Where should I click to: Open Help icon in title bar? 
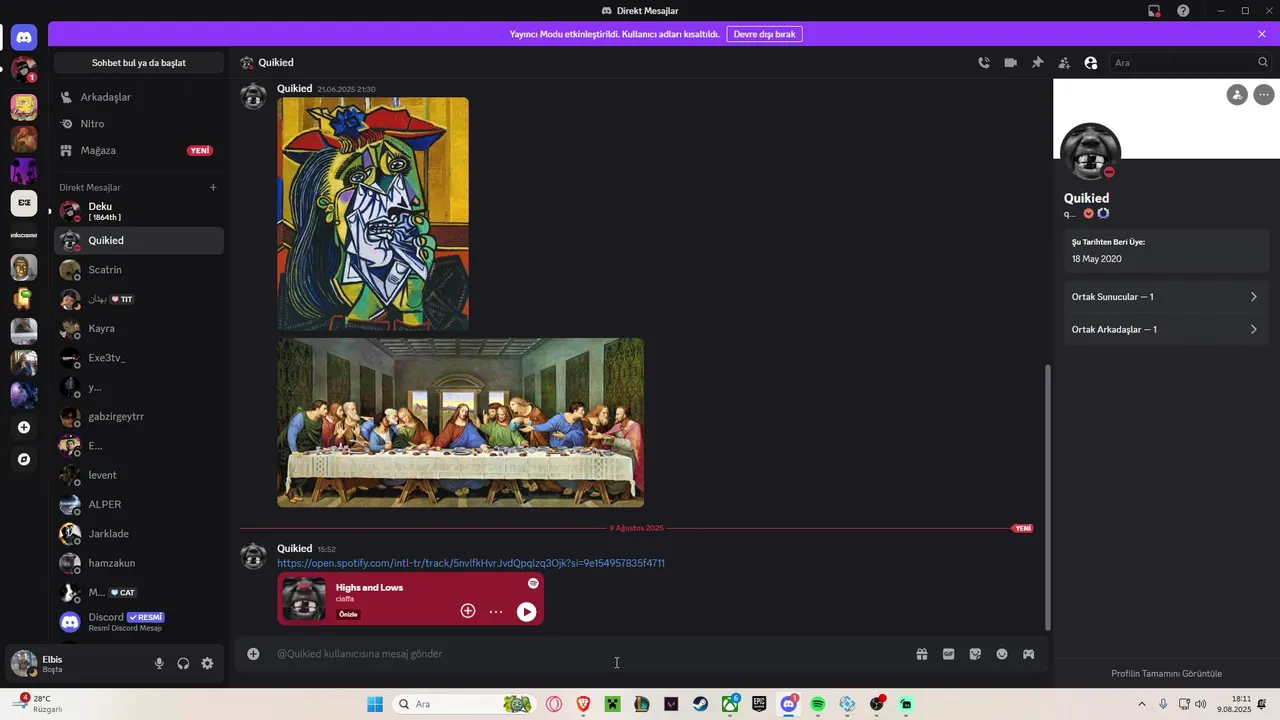(x=1183, y=11)
